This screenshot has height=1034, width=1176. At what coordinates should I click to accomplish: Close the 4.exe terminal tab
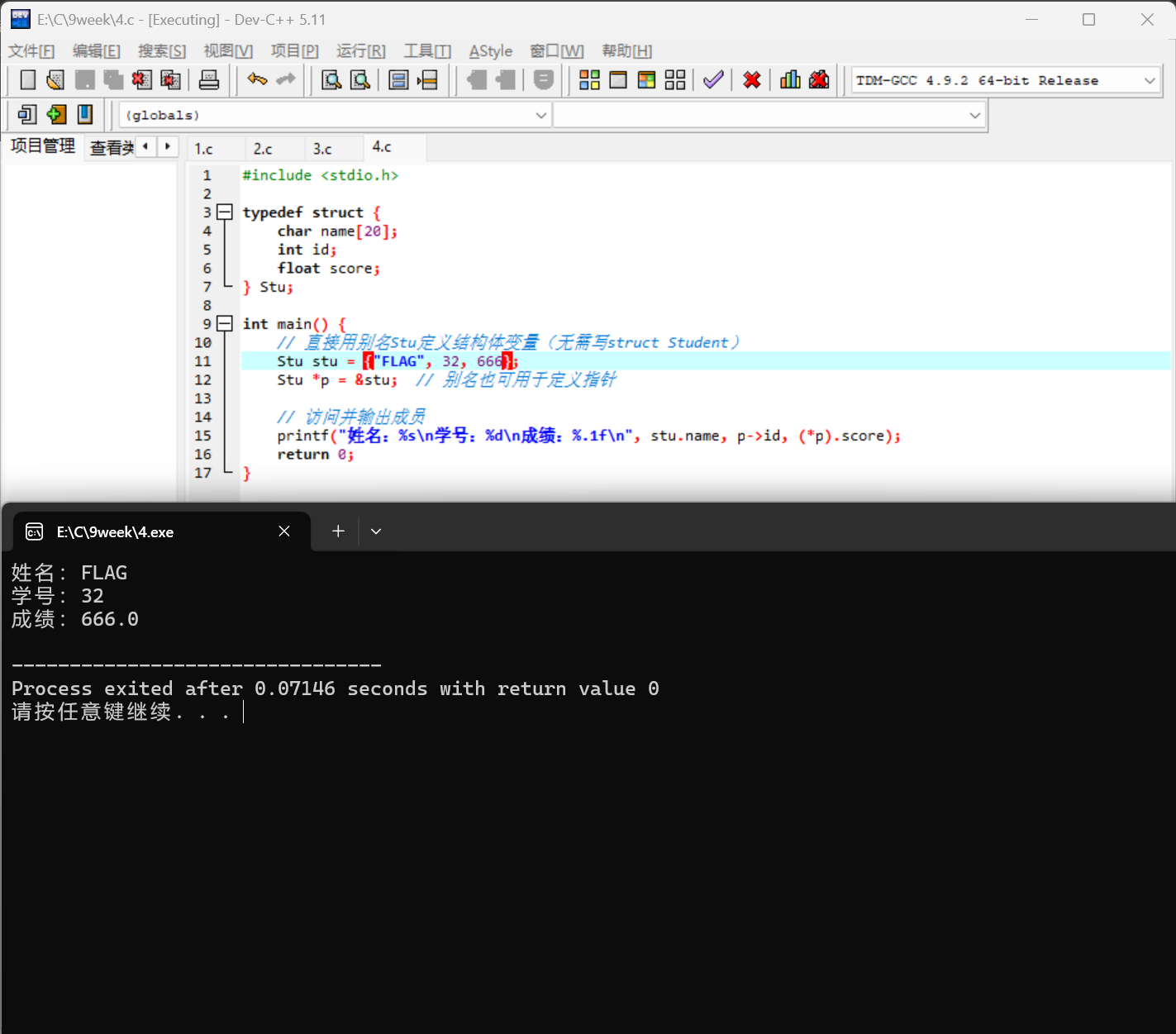[x=284, y=531]
